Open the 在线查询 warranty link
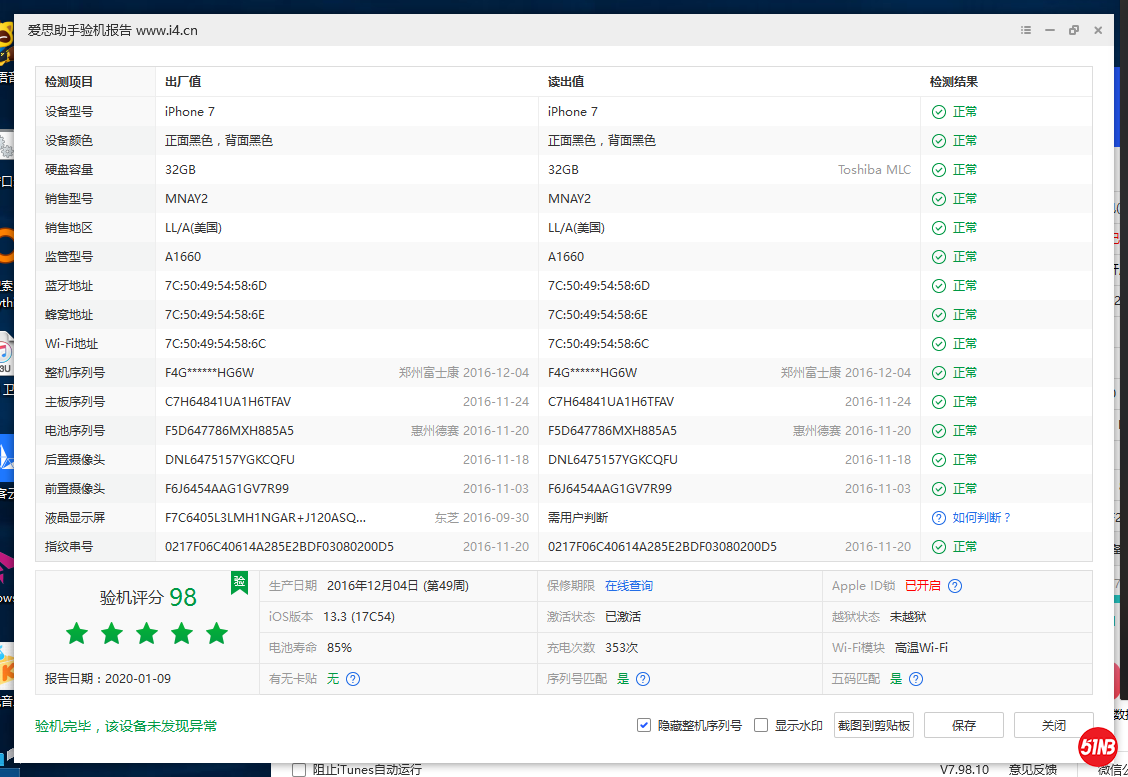Viewport: 1128px width, 777px height. coord(629,586)
